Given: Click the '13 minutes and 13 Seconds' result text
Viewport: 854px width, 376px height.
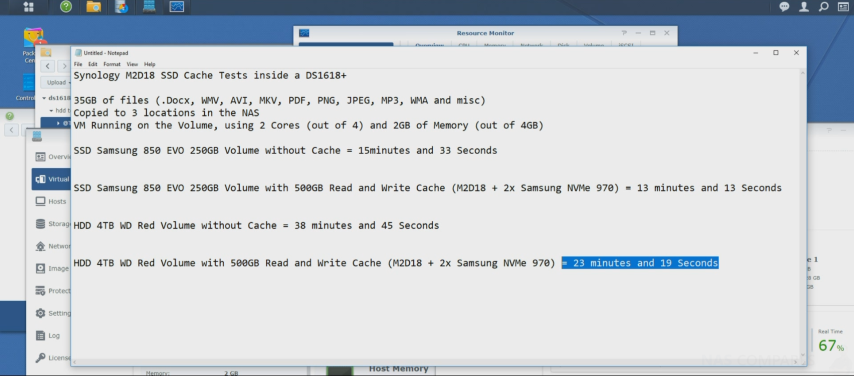Looking at the screenshot, I should (709, 188).
